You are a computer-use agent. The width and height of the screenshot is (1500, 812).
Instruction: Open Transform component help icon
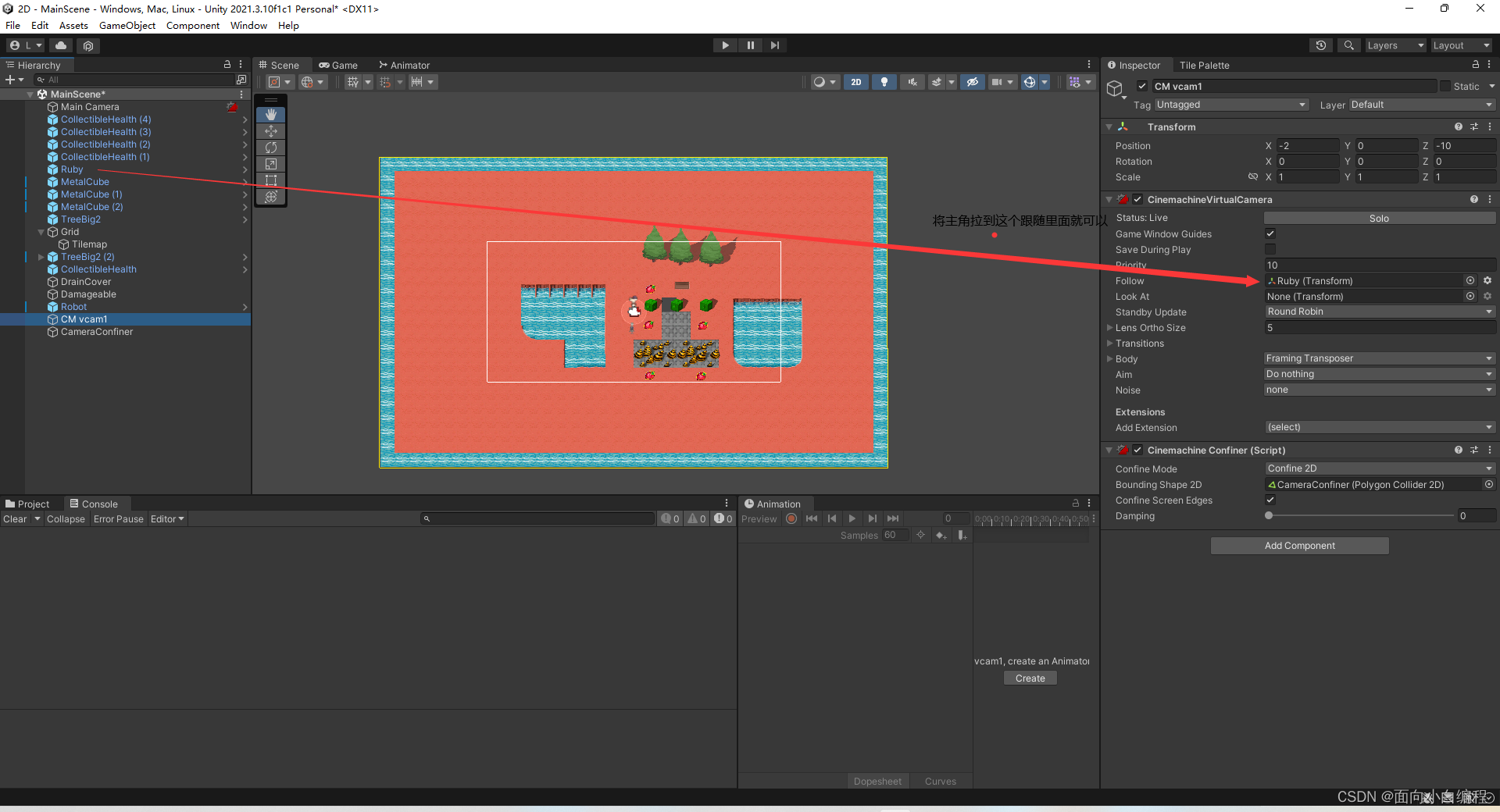click(x=1459, y=126)
